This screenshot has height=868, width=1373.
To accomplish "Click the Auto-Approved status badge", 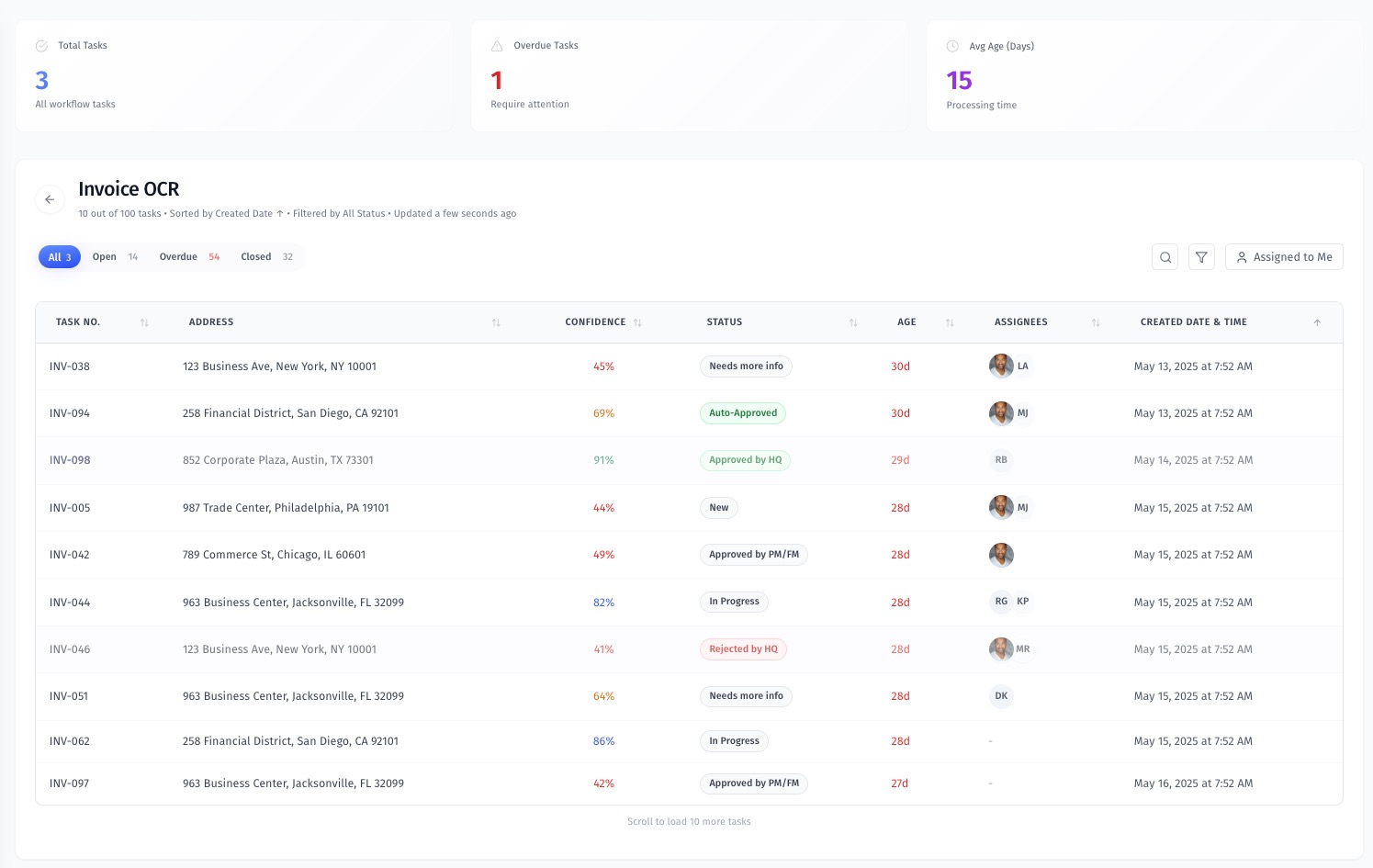I will [x=742, y=413].
